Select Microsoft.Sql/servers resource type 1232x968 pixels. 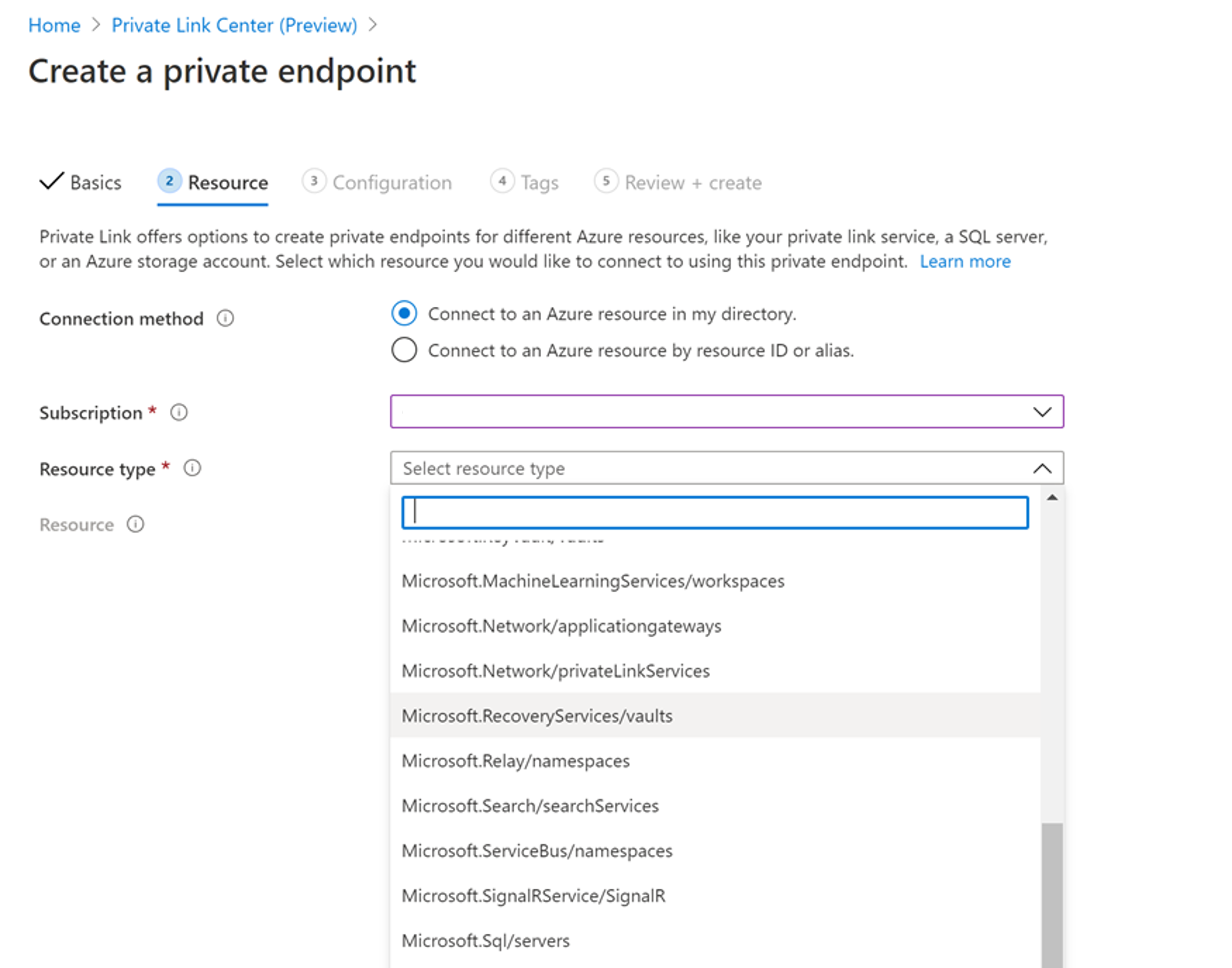coord(486,940)
